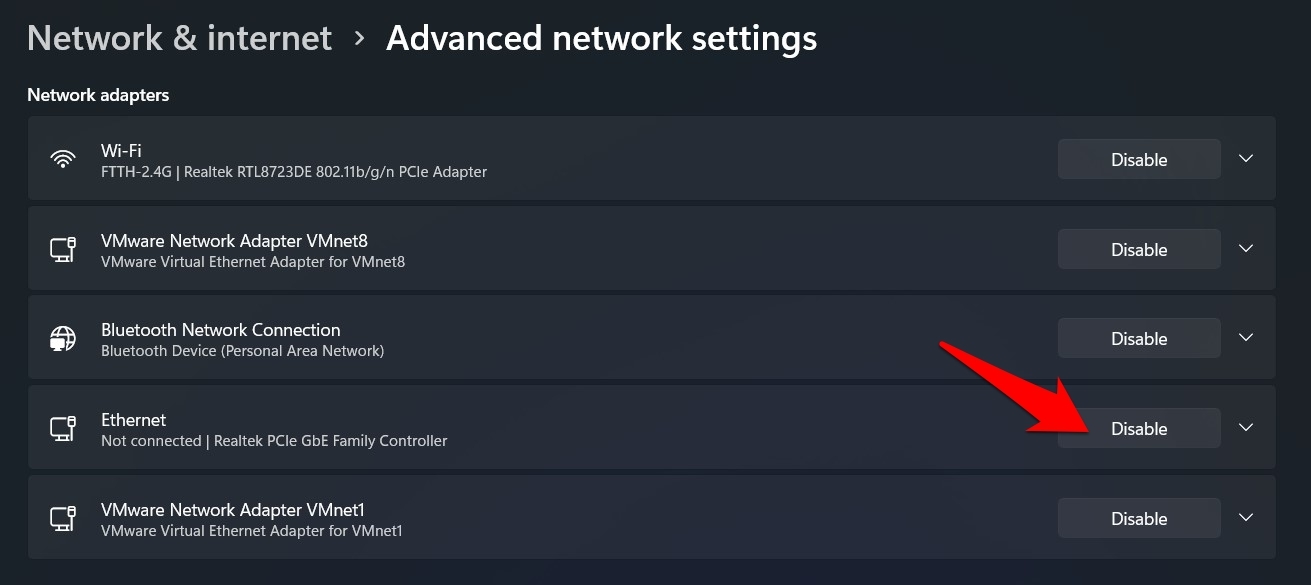Viewport: 1311px width, 585px height.
Task: Disable VMware Network Adapter VMnet8
Action: click(x=1139, y=249)
